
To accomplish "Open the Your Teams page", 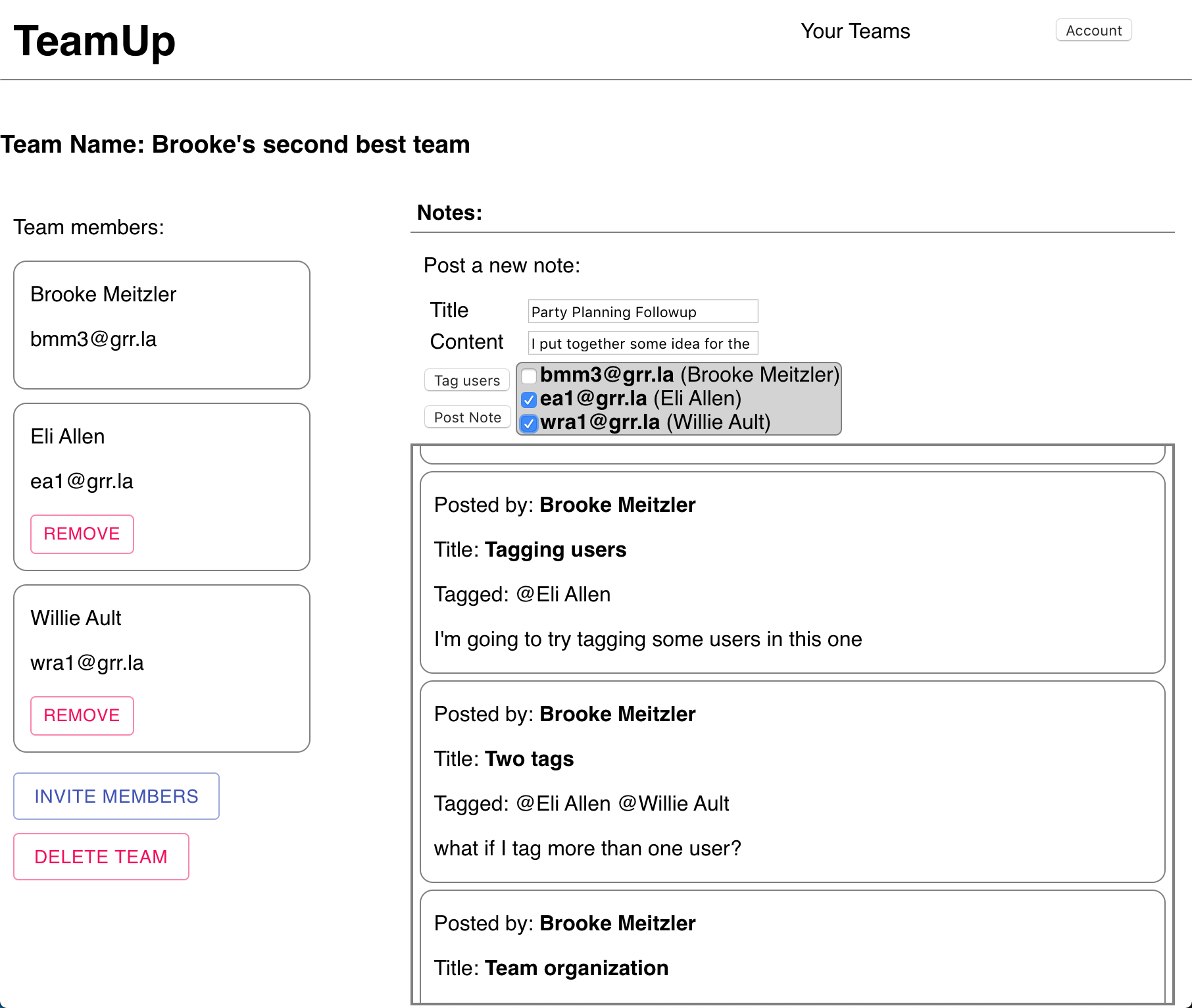I will [855, 31].
